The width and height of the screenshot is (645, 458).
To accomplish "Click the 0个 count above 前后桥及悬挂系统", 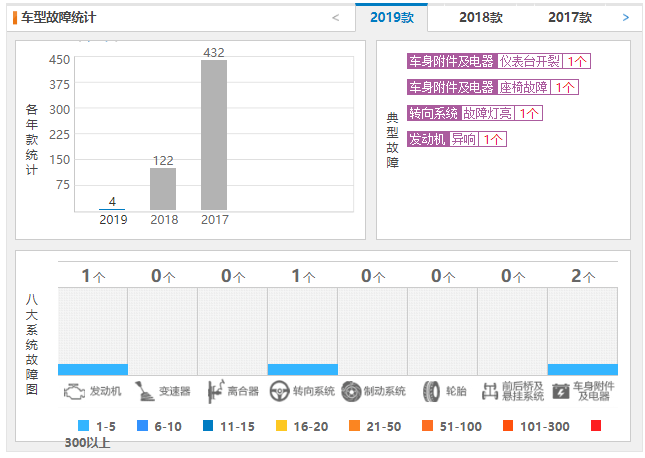I will [x=513, y=276].
